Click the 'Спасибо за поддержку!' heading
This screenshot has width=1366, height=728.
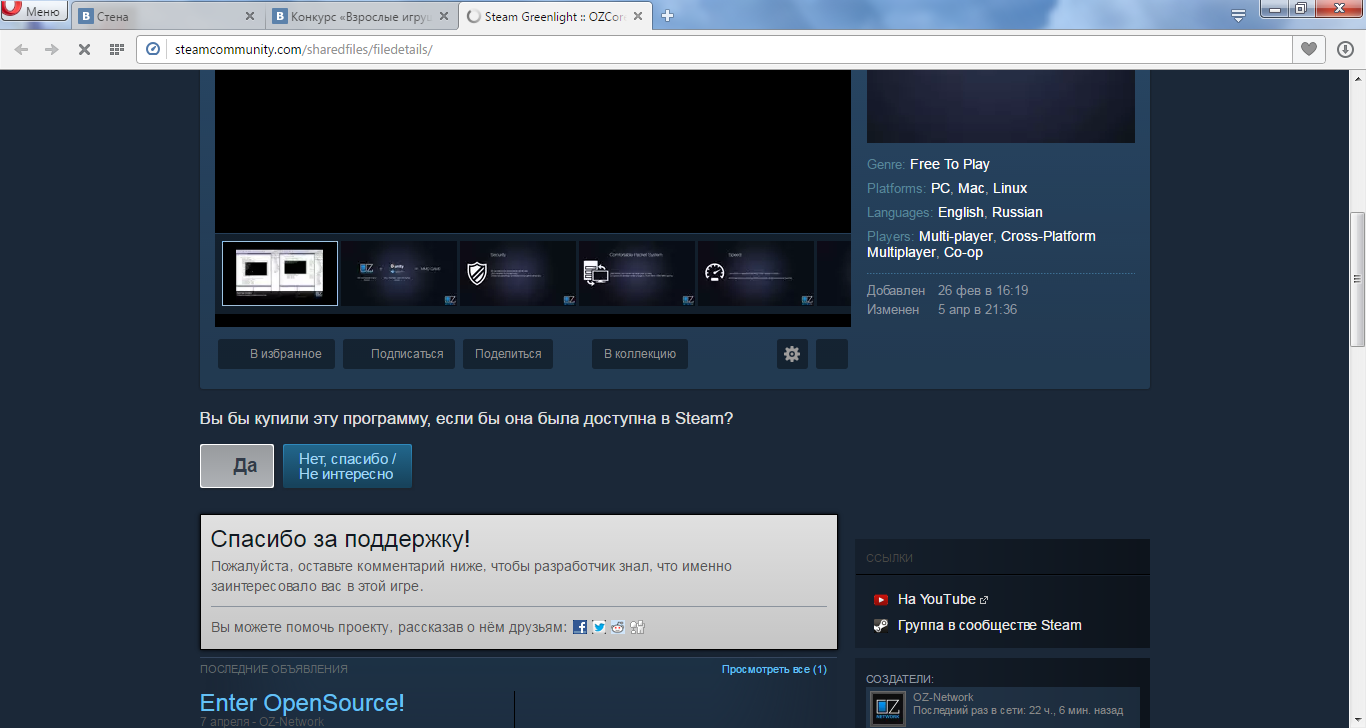point(341,539)
